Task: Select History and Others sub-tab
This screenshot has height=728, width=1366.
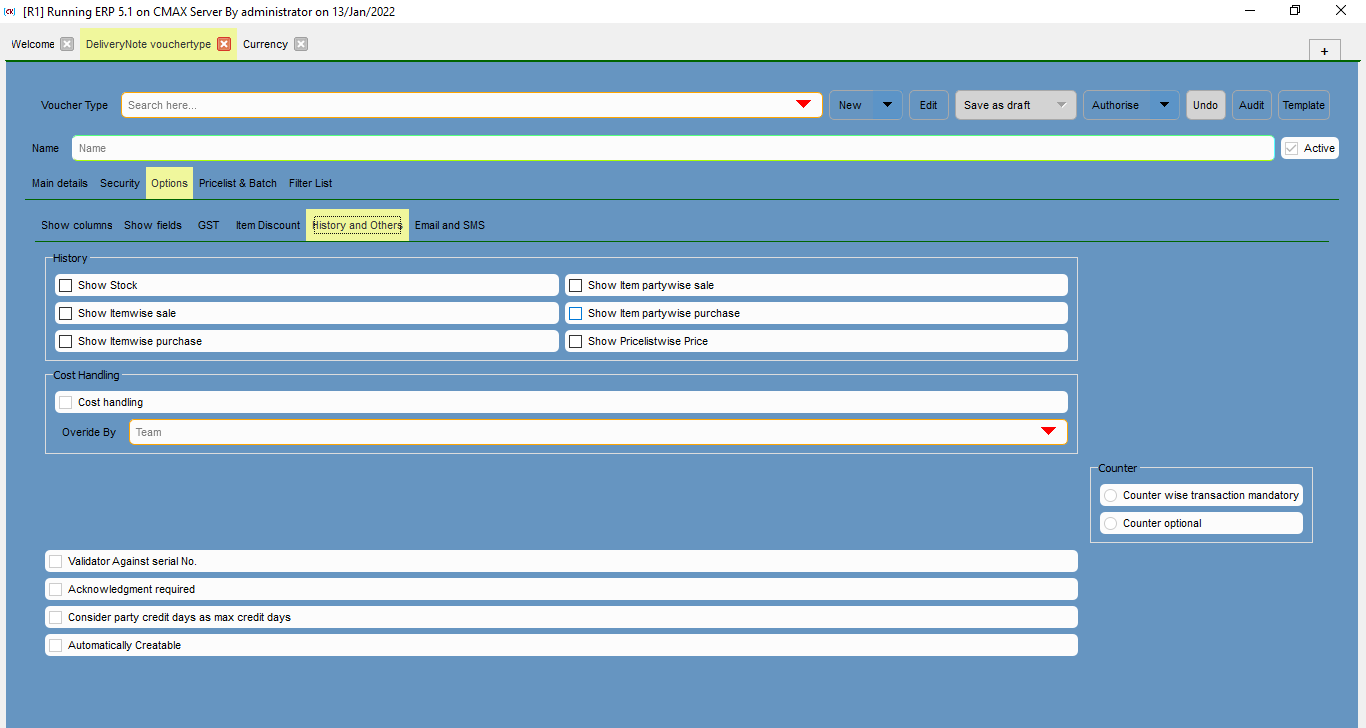Action: click(357, 225)
